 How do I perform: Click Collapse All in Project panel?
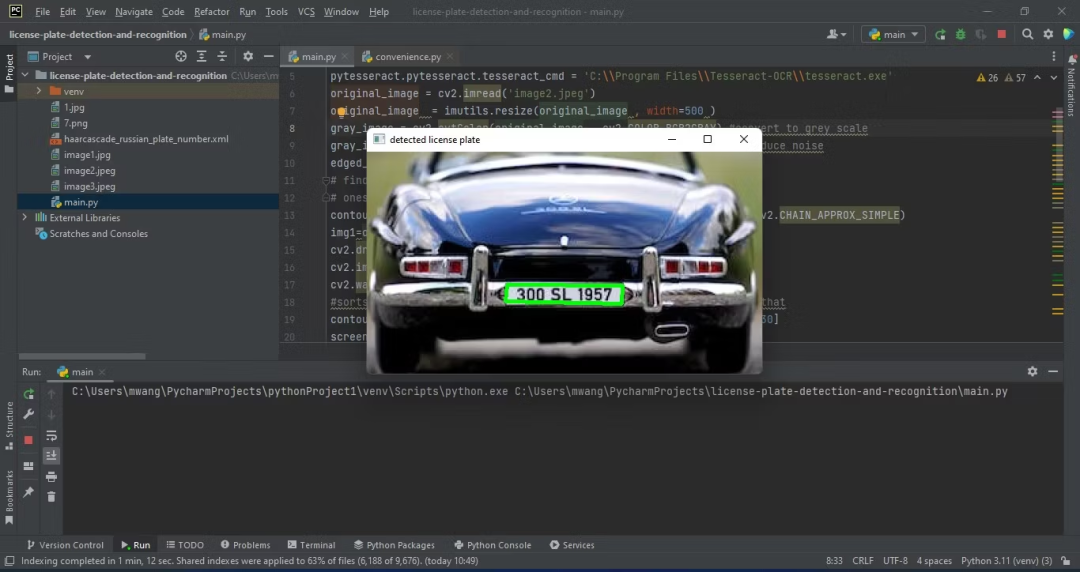click(222, 57)
